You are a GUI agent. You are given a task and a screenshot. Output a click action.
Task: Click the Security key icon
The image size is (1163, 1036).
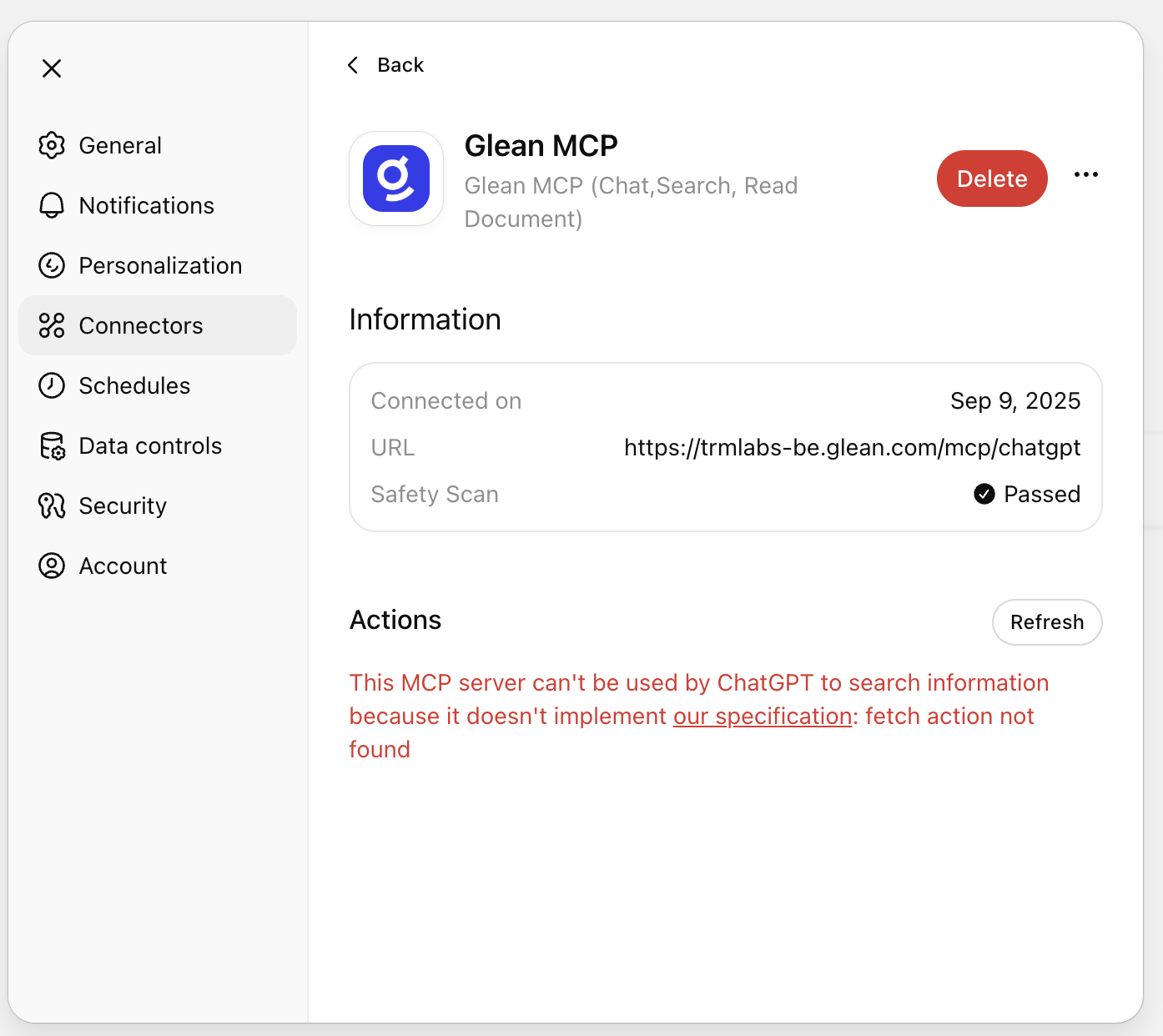point(52,505)
